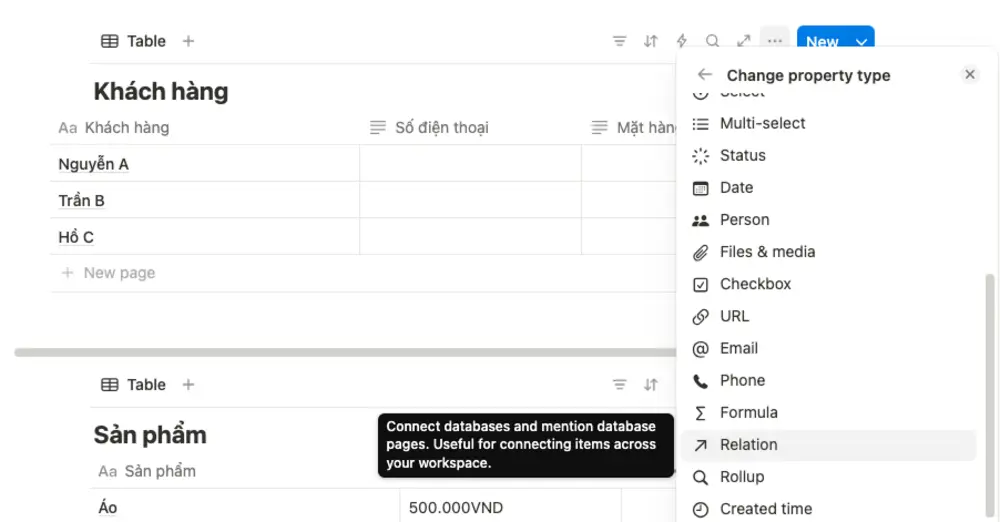This screenshot has height=522, width=1000.
Task: Choose Multi-select property type
Action: pyautogui.click(x=828, y=123)
